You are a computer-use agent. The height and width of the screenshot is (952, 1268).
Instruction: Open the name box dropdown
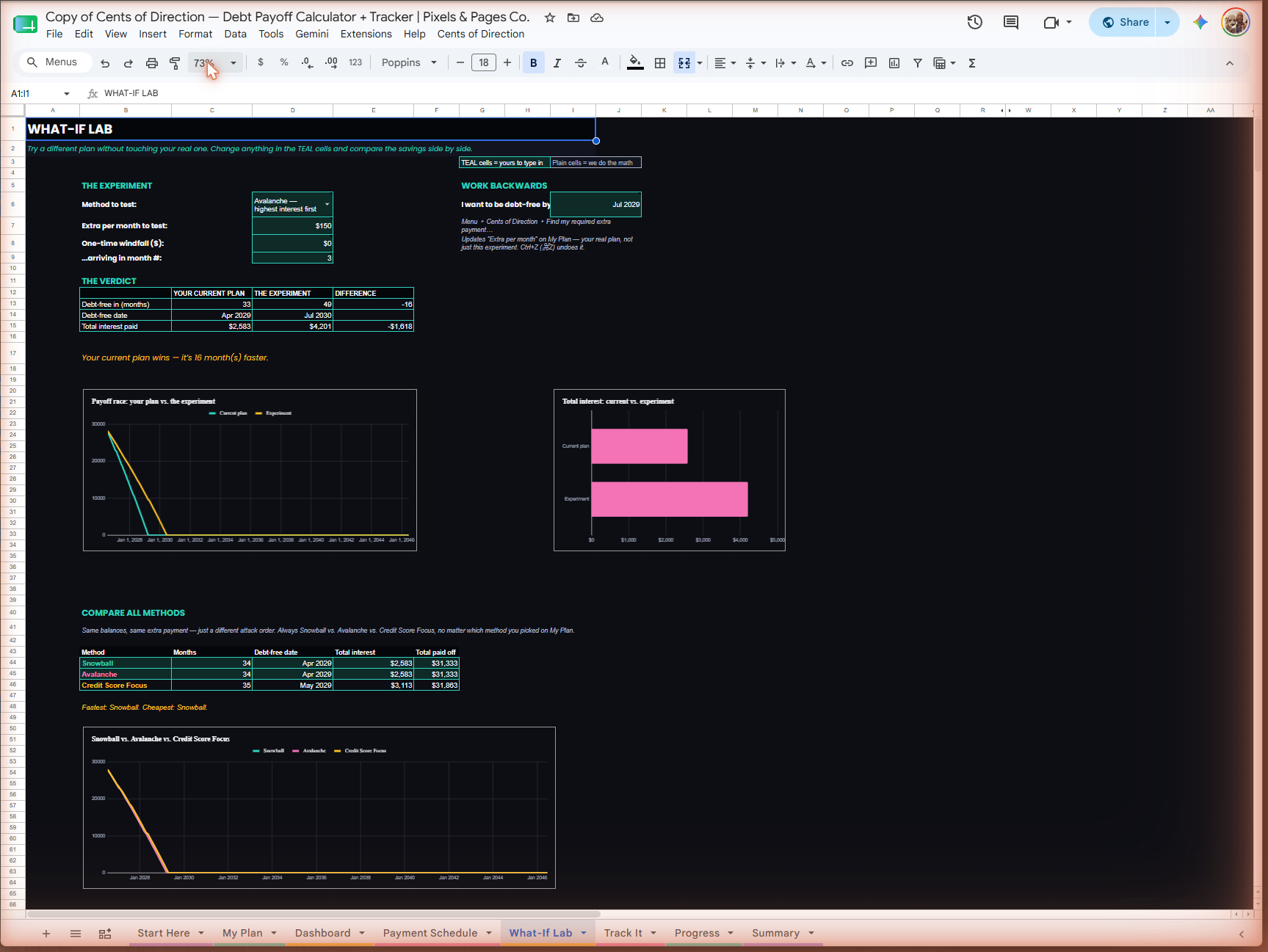coord(67,93)
